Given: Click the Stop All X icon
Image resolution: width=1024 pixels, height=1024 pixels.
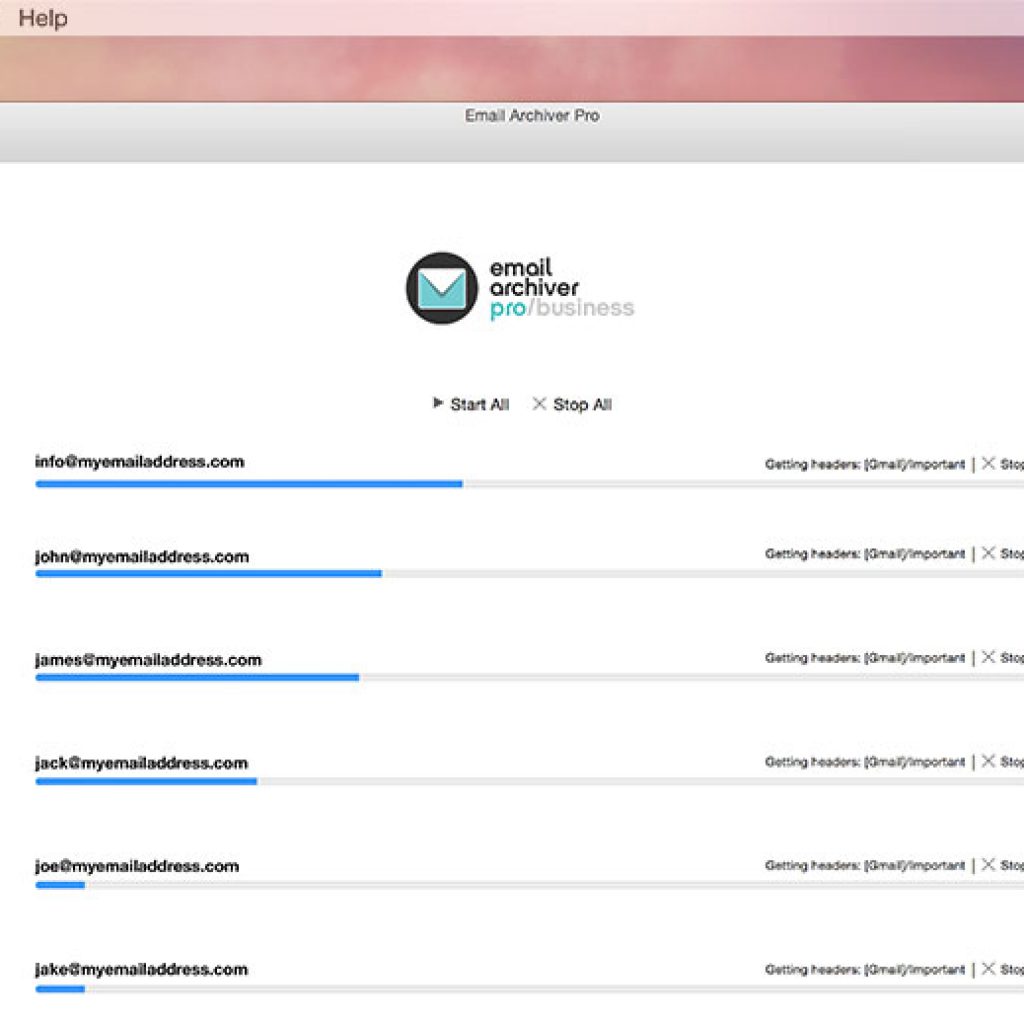Looking at the screenshot, I should 540,404.
